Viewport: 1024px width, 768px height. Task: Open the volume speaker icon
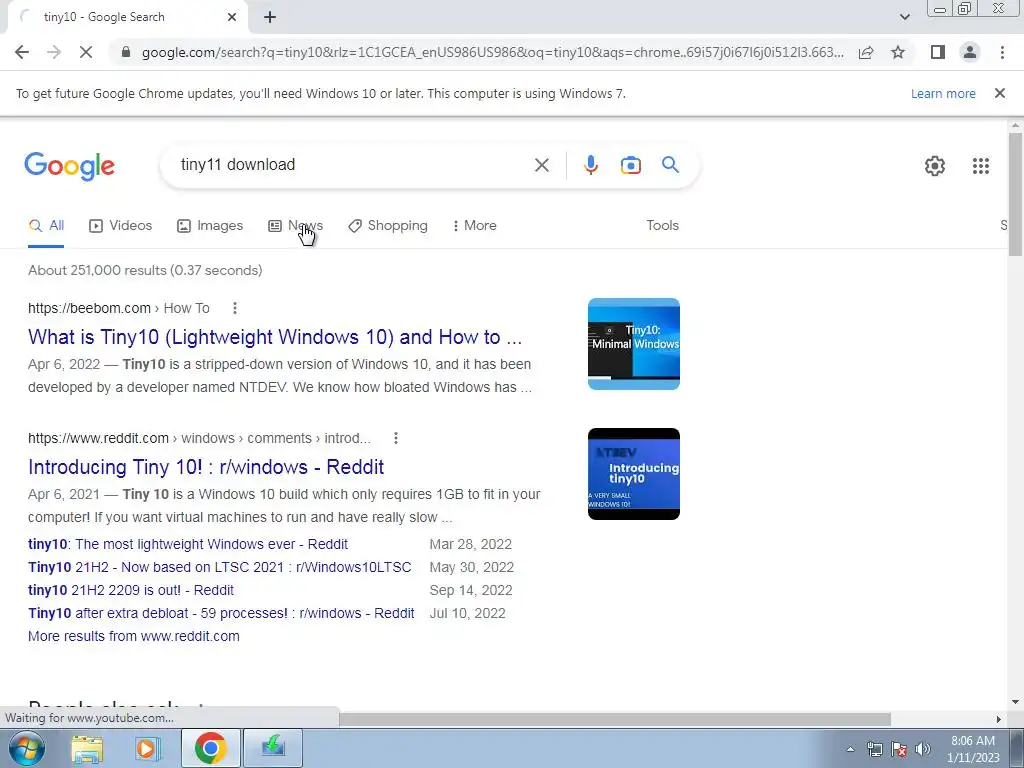[x=923, y=750]
